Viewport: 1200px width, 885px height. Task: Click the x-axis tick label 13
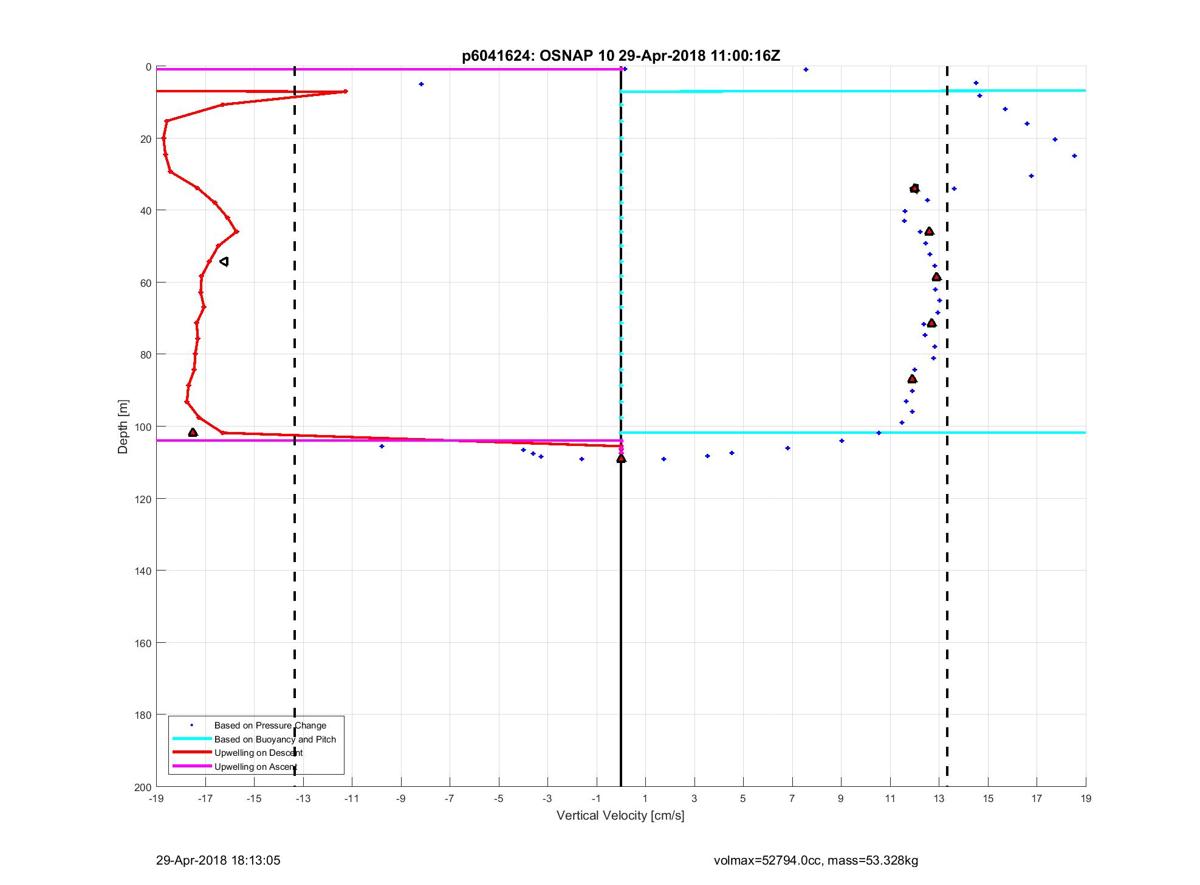tap(939, 799)
